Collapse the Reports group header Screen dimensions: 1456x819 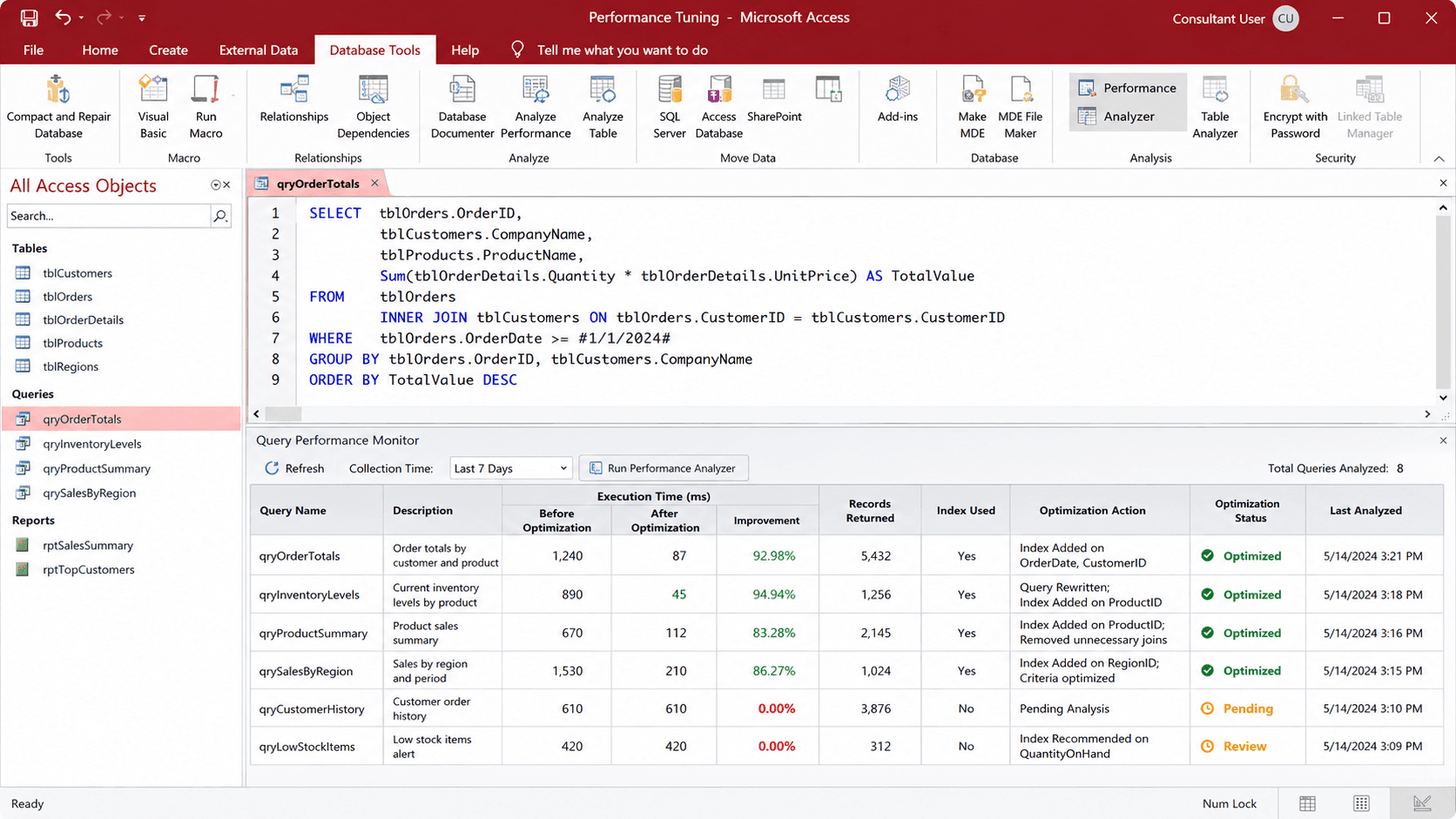pos(33,520)
